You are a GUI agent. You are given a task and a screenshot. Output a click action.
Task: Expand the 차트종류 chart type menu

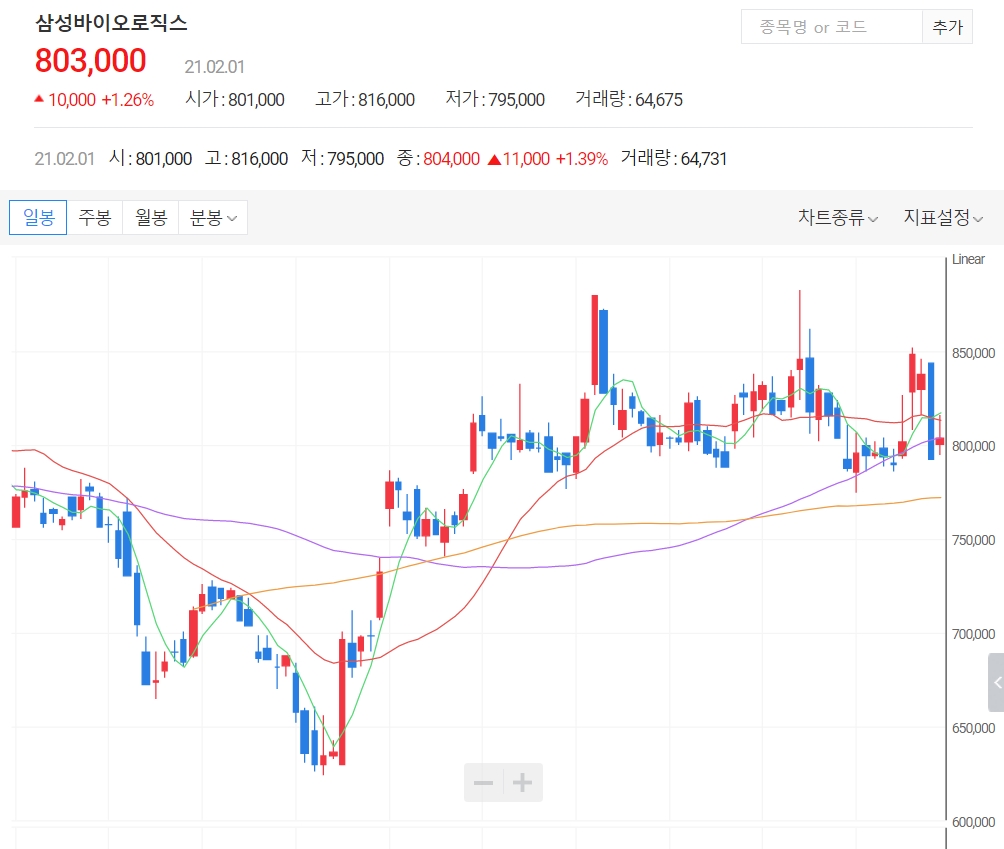coord(838,218)
